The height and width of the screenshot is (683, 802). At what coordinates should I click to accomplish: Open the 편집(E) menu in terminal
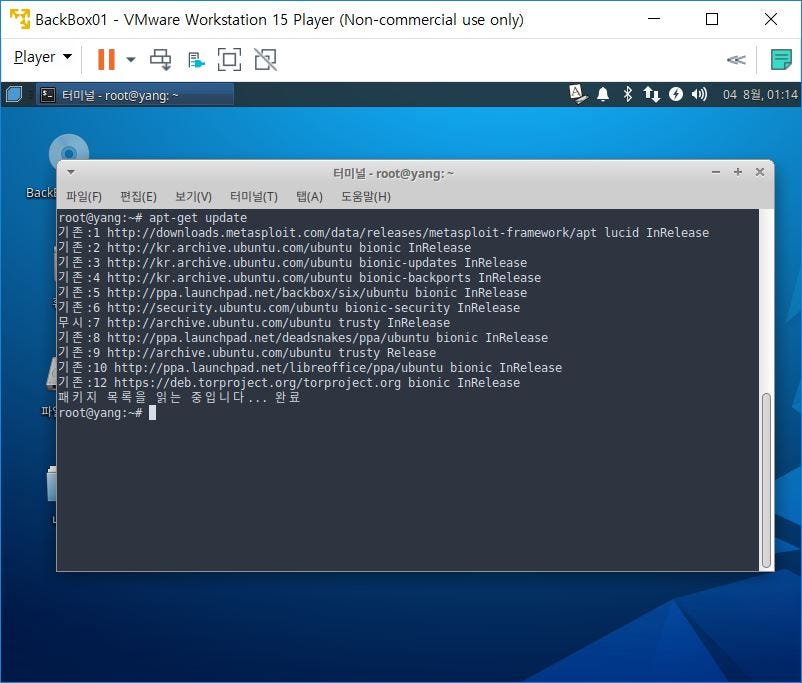138,196
